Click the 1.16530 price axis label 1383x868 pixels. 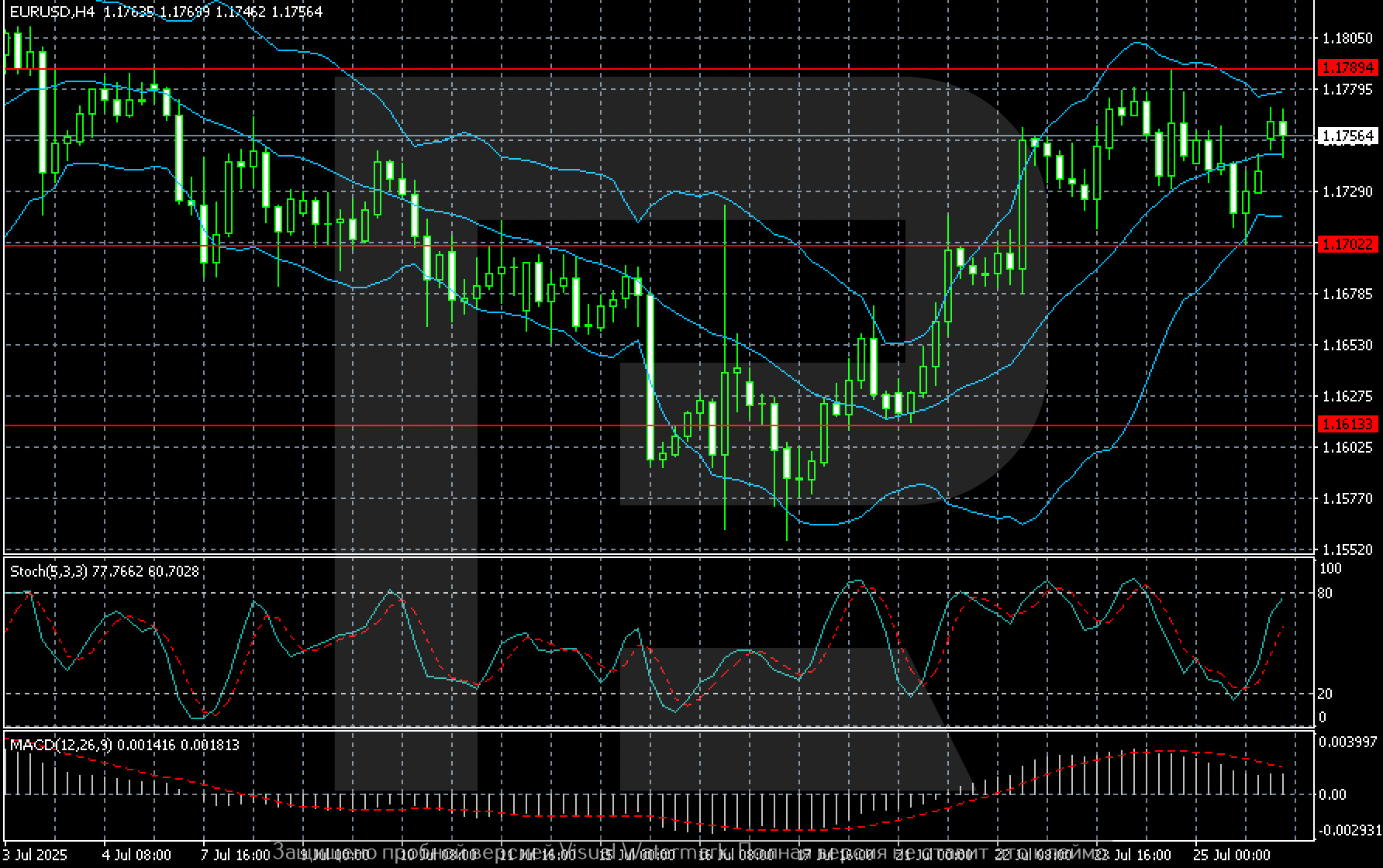[x=1348, y=345]
